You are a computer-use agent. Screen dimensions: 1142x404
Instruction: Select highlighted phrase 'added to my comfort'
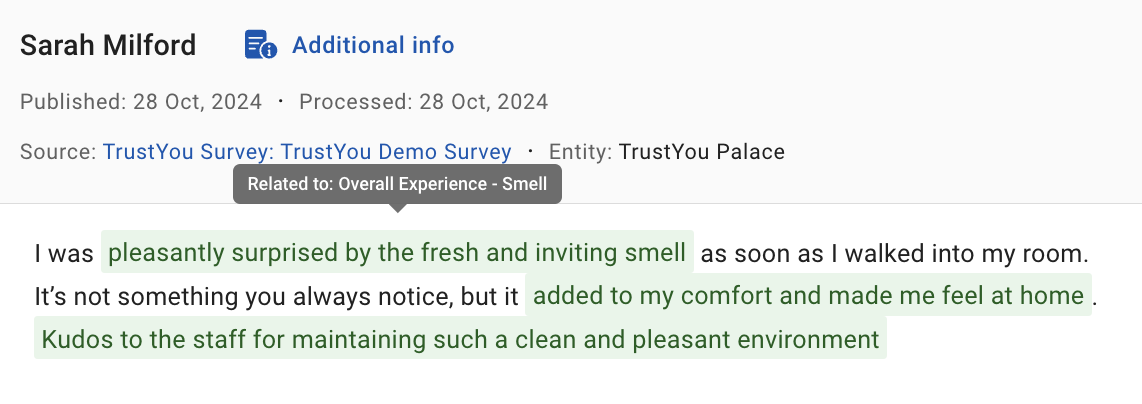click(x=808, y=296)
